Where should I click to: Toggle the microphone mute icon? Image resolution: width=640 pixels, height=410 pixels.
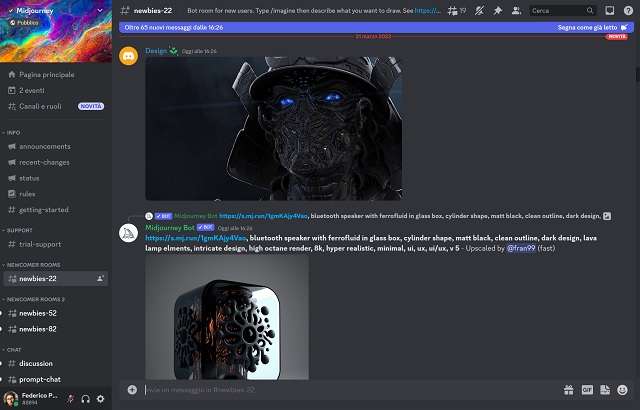tap(71, 399)
